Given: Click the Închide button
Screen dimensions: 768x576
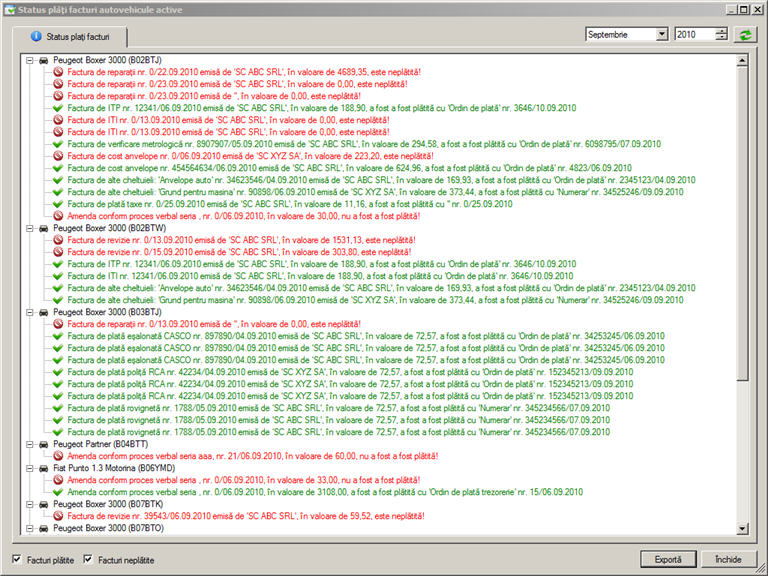Looking at the screenshot, I should point(728,559).
